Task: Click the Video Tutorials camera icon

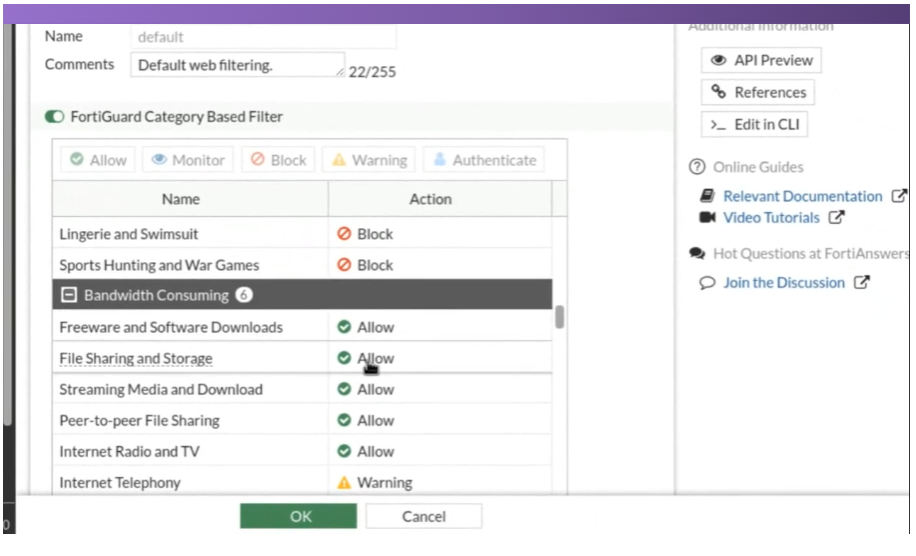Action: (707, 217)
